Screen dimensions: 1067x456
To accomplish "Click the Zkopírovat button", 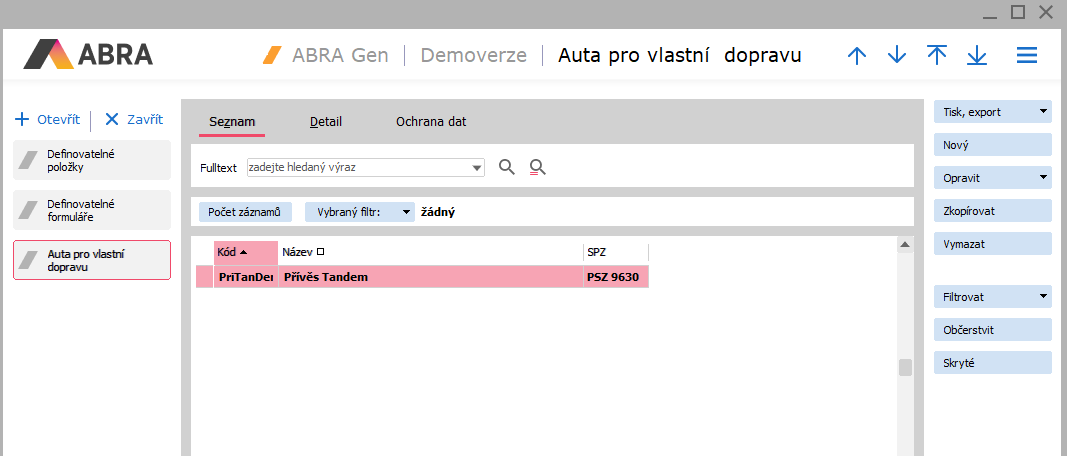I will (x=992, y=211).
